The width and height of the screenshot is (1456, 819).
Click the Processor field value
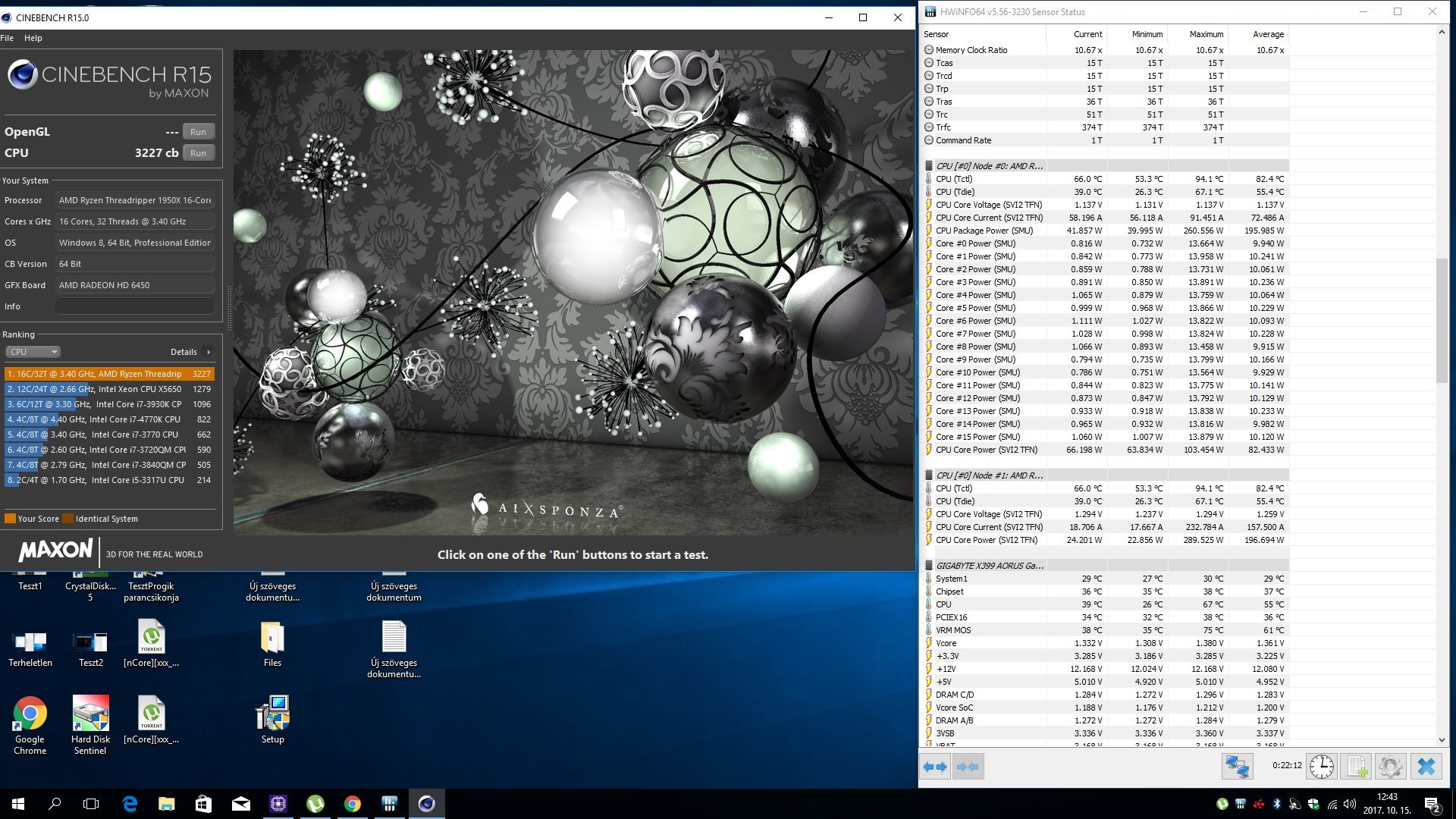(135, 200)
